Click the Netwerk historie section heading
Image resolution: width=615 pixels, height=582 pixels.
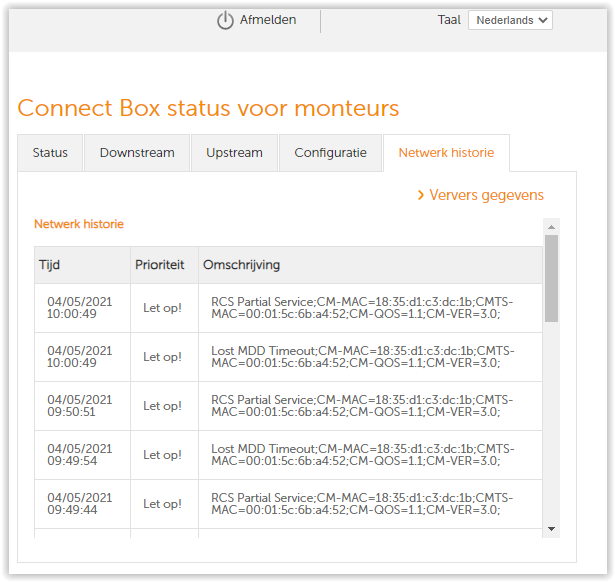79,224
